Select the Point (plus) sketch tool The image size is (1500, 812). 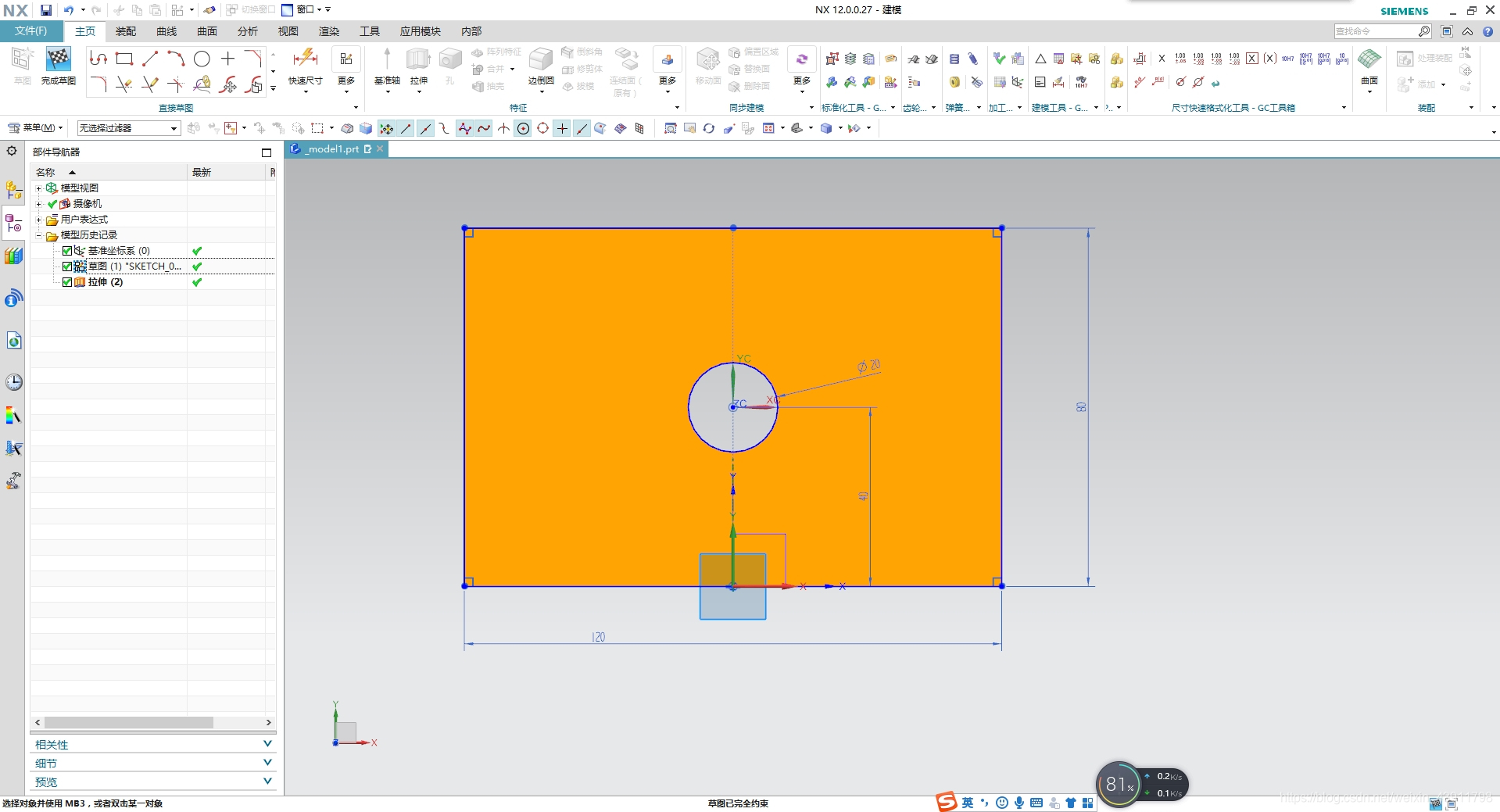(x=227, y=59)
